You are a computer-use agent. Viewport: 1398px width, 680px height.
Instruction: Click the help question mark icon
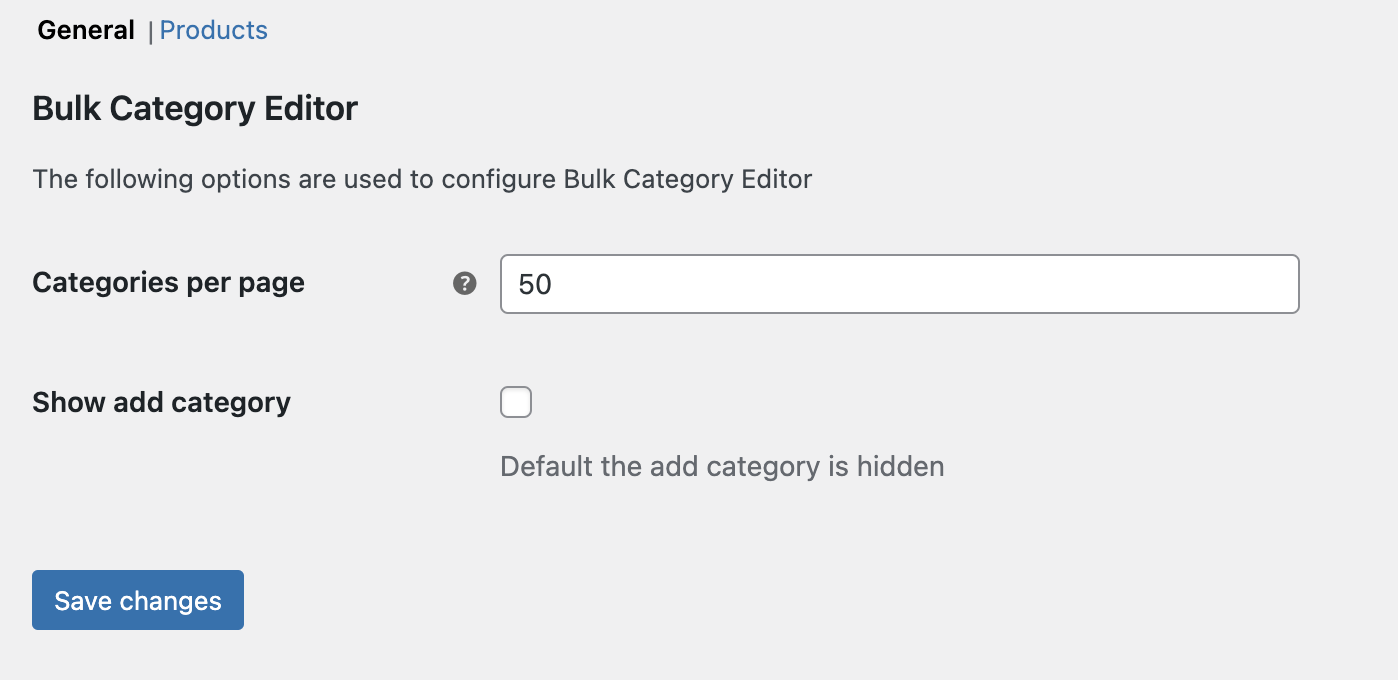coord(465,284)
